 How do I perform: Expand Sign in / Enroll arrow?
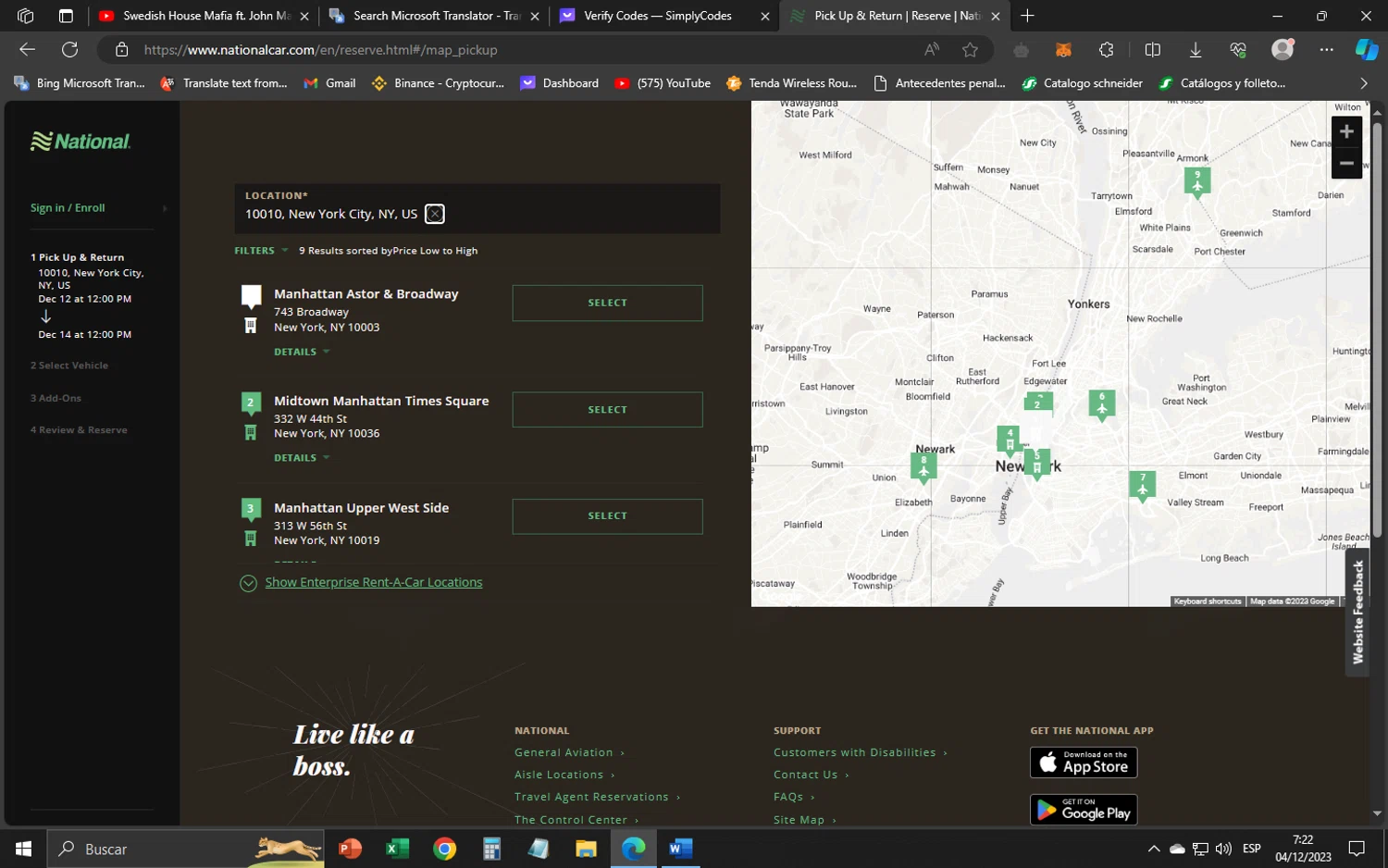(165, 208)
